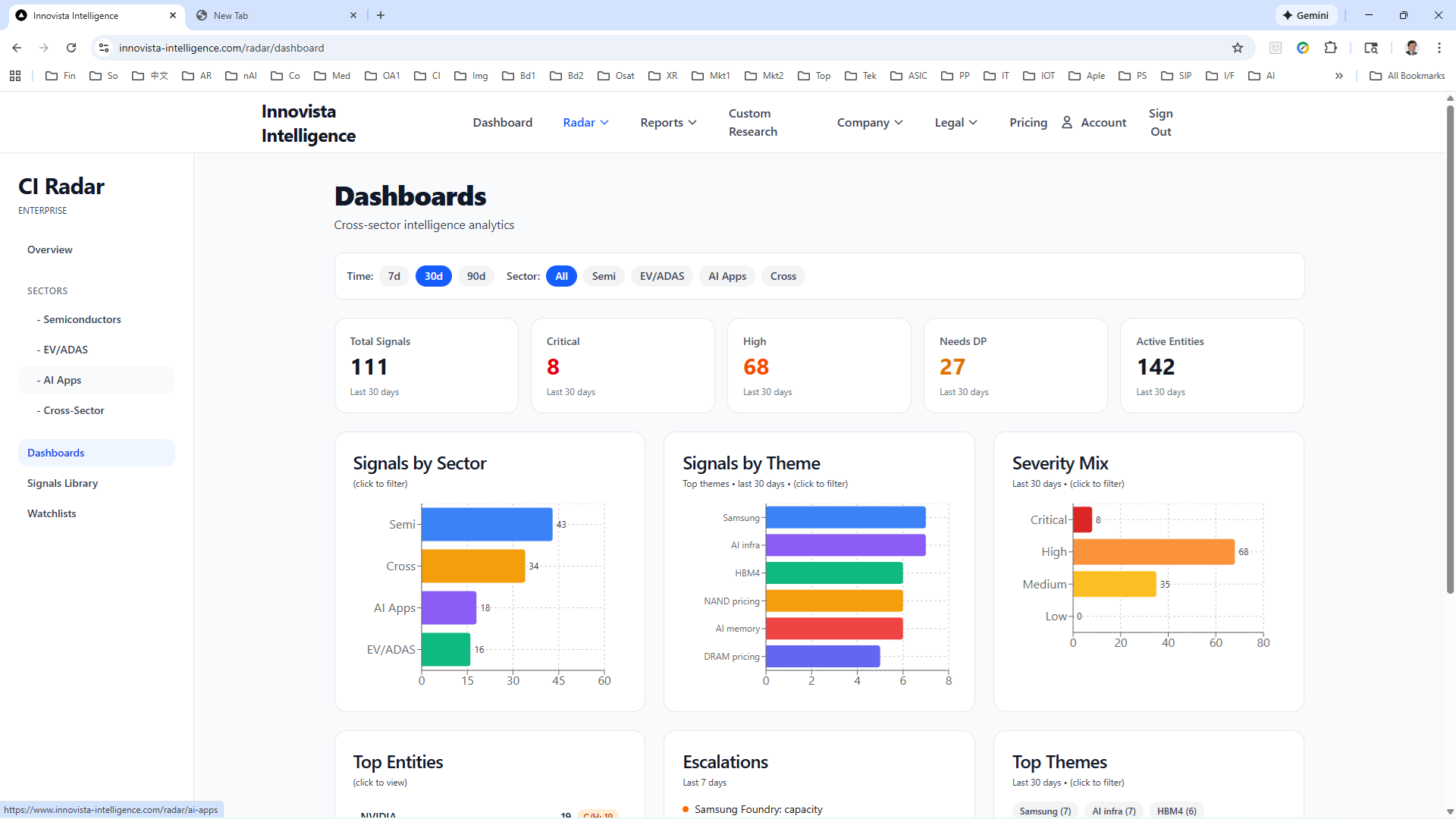Select the 90d time filter

coord(475,276)
